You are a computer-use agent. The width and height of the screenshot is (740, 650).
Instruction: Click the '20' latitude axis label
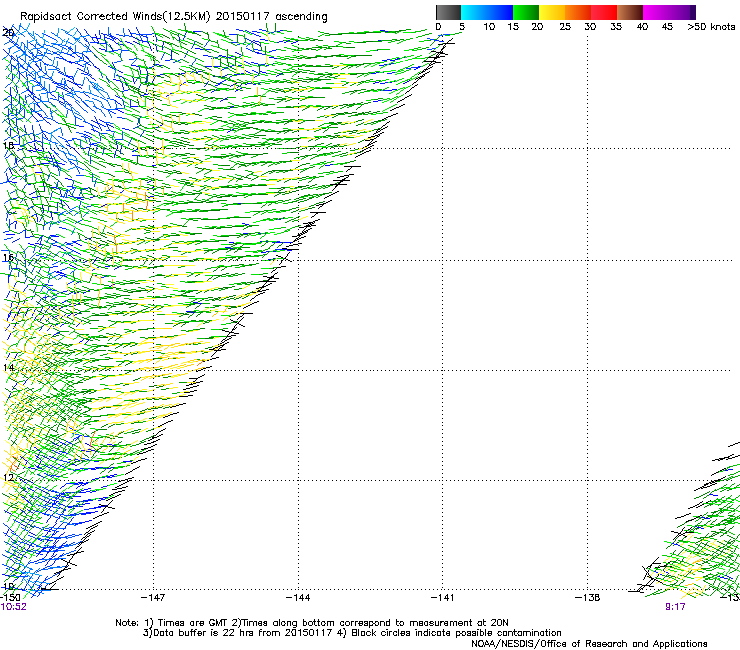tap(8, 33)
